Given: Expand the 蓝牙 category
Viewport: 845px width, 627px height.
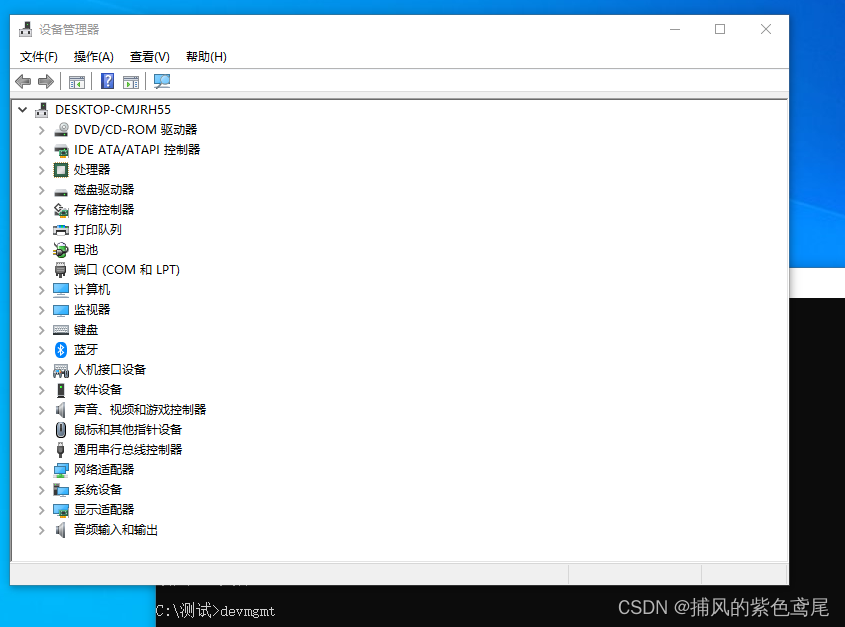Looking at the screenshot, I should (41, 350).
